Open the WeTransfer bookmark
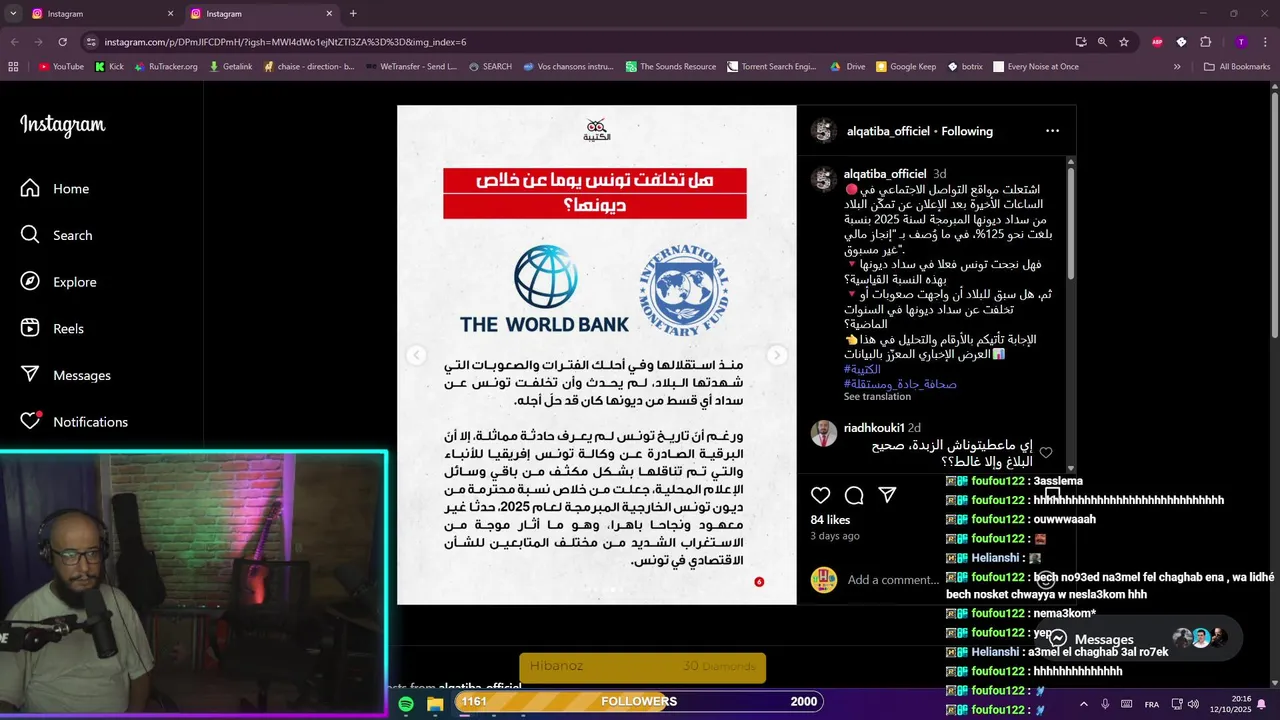The height and width of the screenshot is (720, 1280). point(412,67)
